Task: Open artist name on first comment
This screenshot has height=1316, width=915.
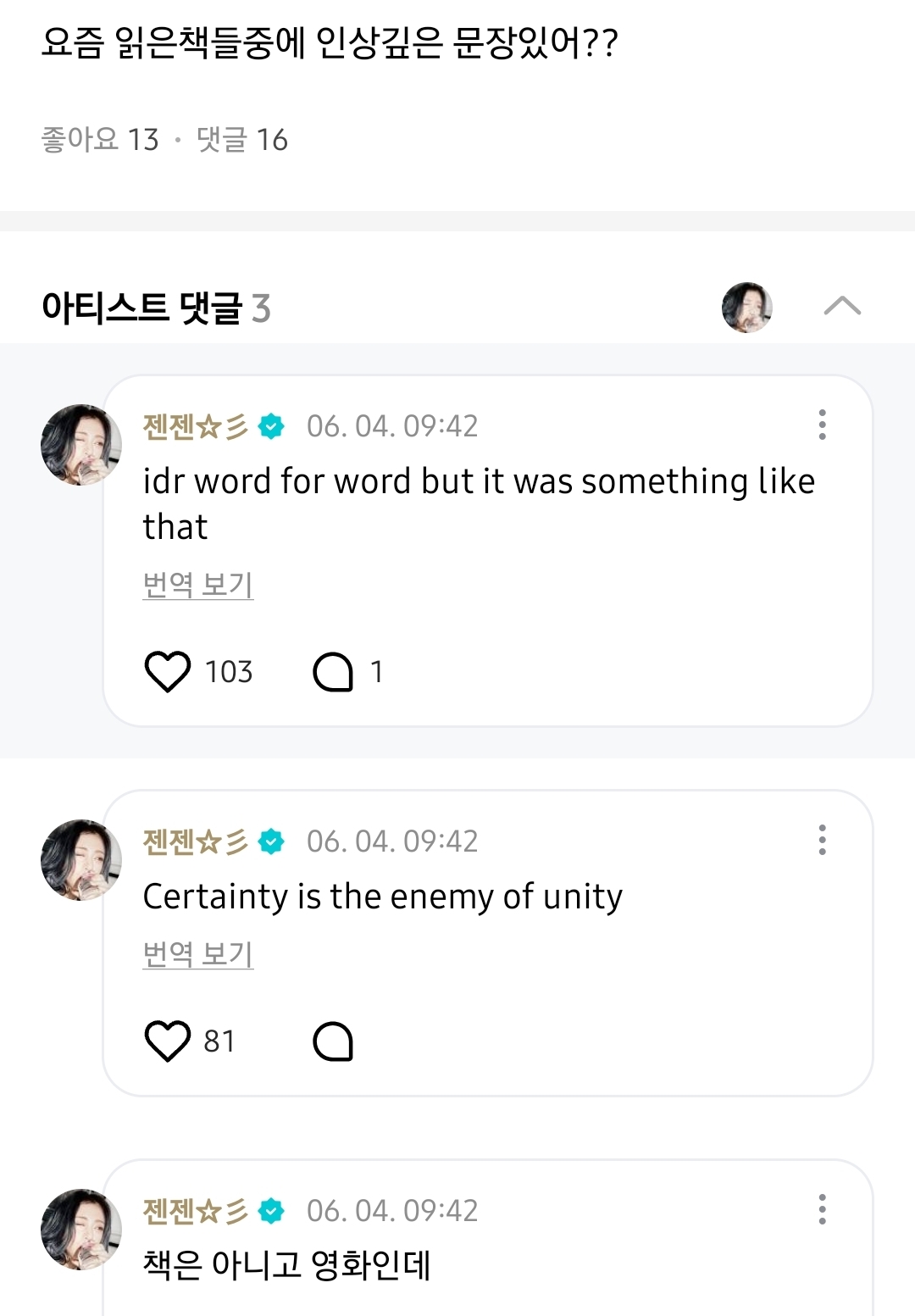Action: [195, 426]
